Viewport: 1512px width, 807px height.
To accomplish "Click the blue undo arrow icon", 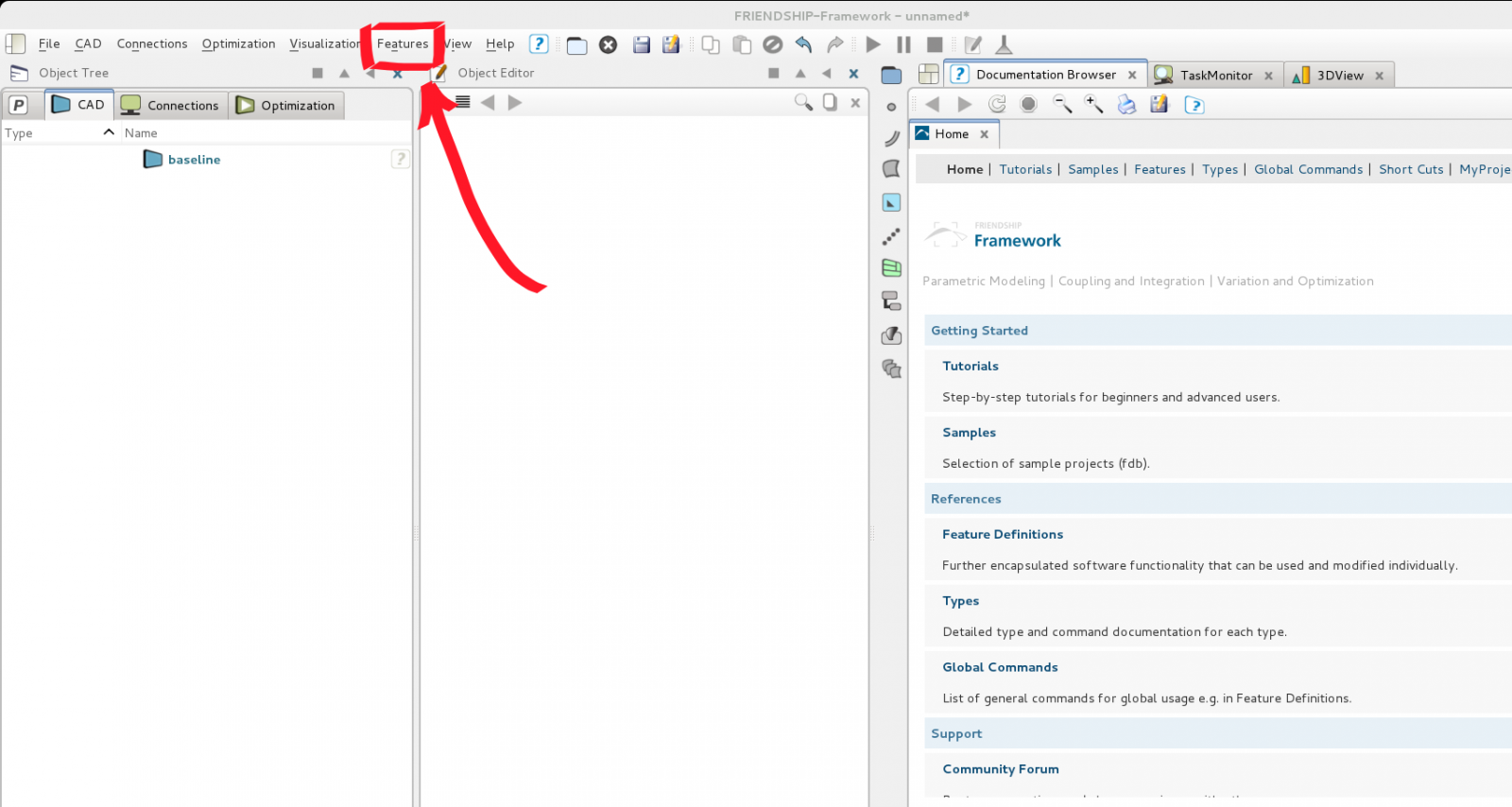I will coord(803,44).
